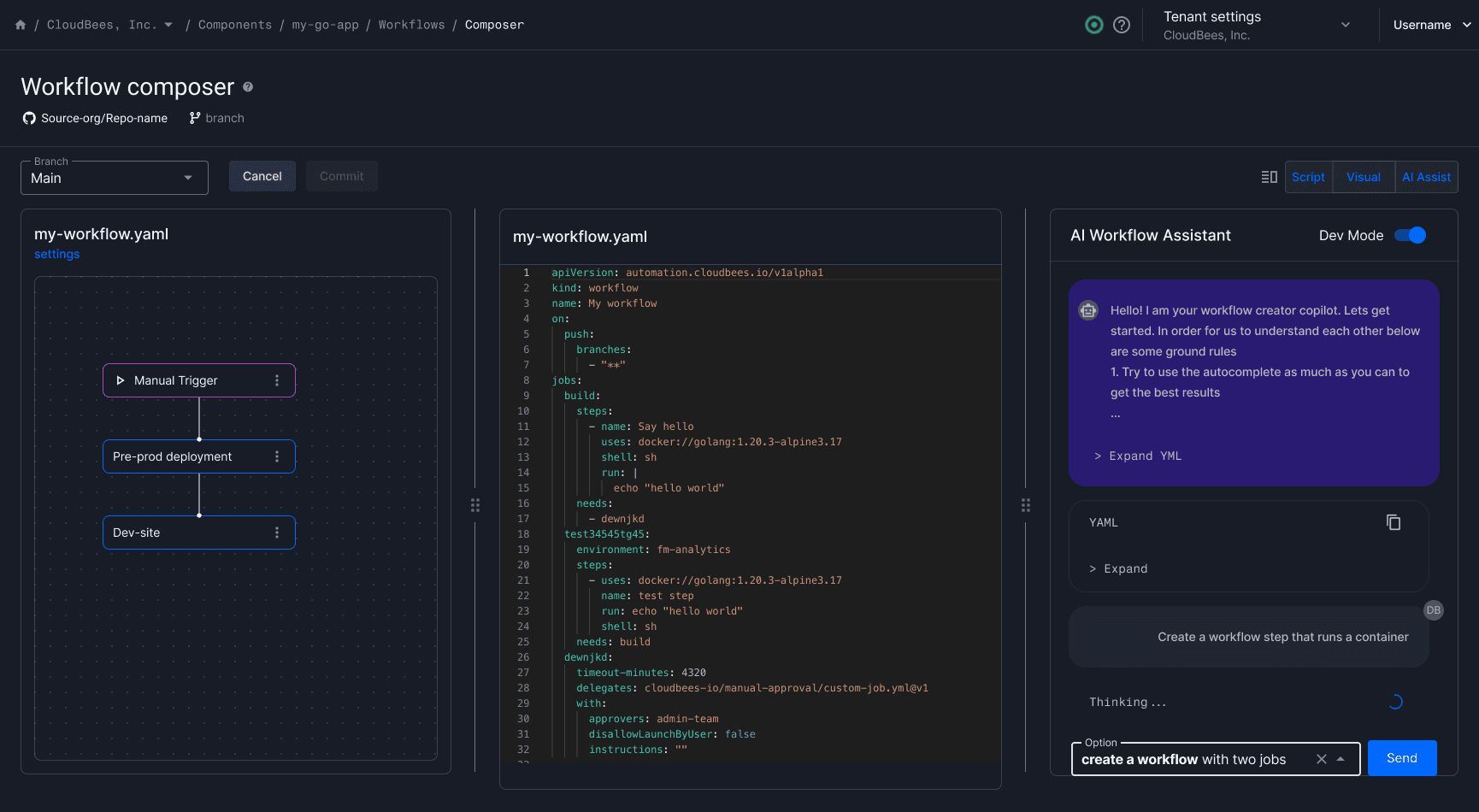Copy the YAML with the copy icon

(x=1394, y=522)
